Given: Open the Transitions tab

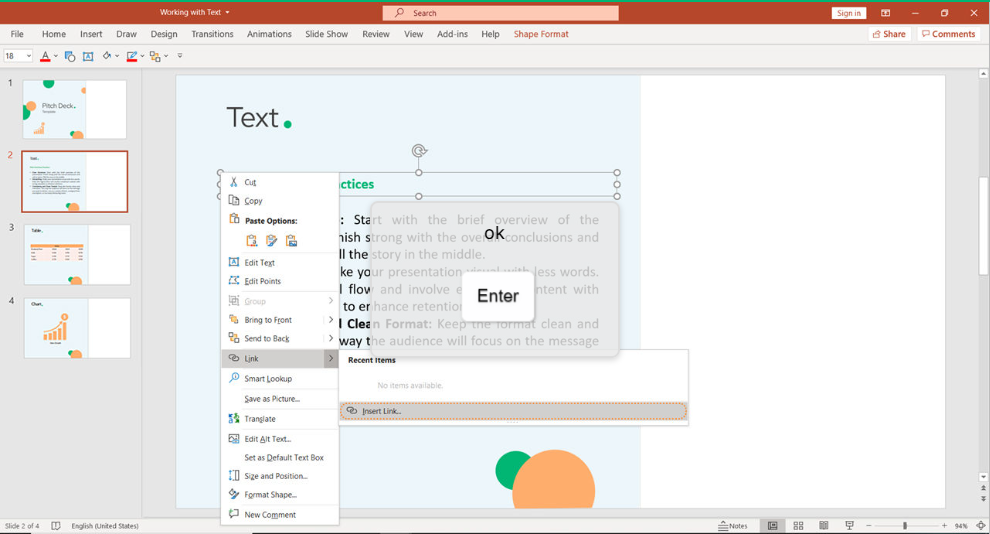Looking at the screenshot, I should pos(212,34).
